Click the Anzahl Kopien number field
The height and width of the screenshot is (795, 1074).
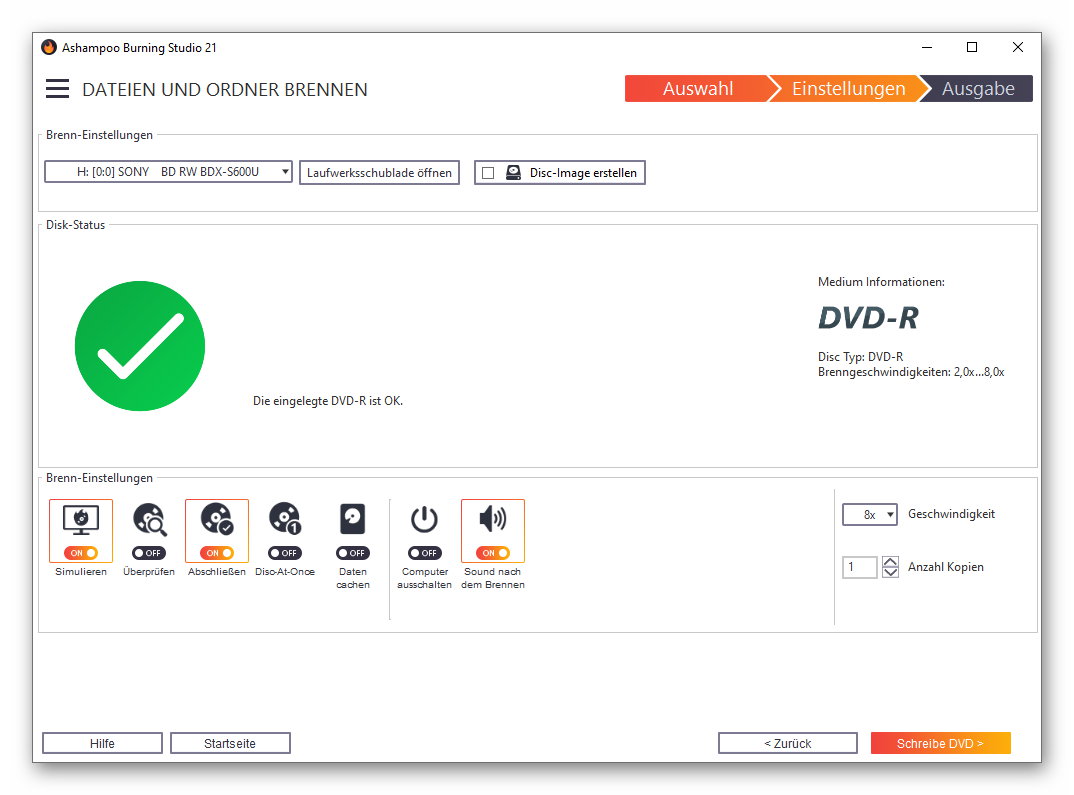pyautogui.click(x=859, y=567)
